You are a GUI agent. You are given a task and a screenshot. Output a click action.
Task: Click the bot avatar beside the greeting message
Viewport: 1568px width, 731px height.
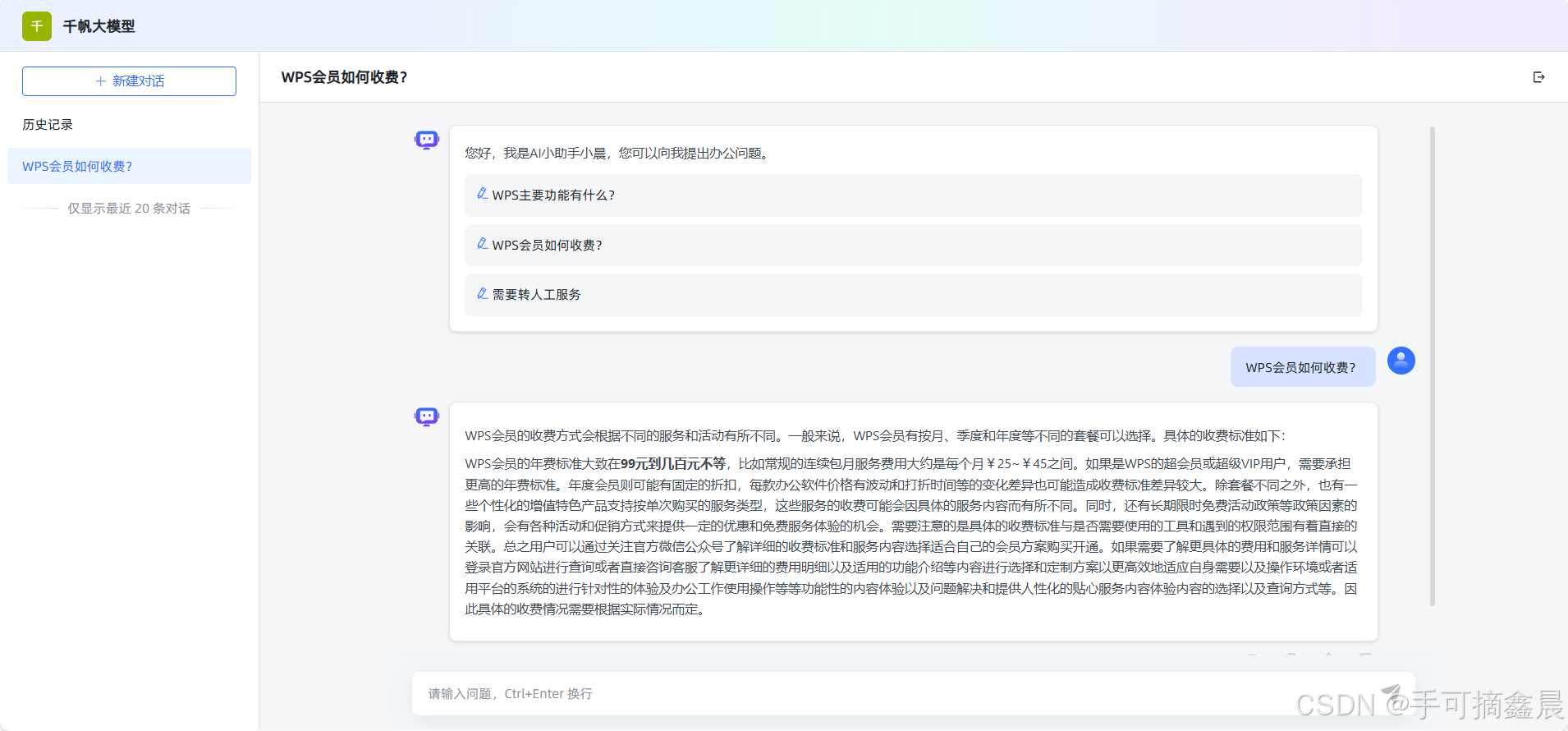(427, 140)
